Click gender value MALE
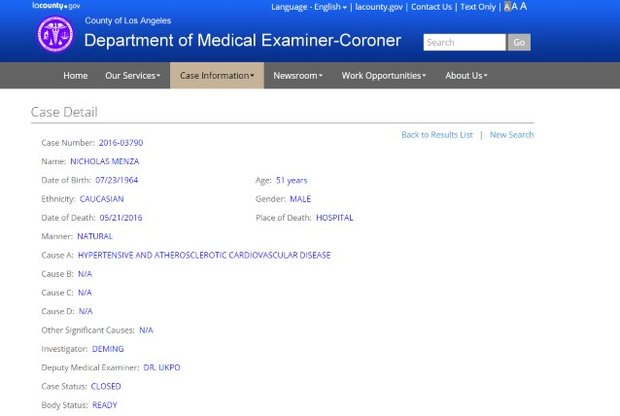The width and height of the screenshot is (620, 416). pyautogui.click(x=300, y=199)
